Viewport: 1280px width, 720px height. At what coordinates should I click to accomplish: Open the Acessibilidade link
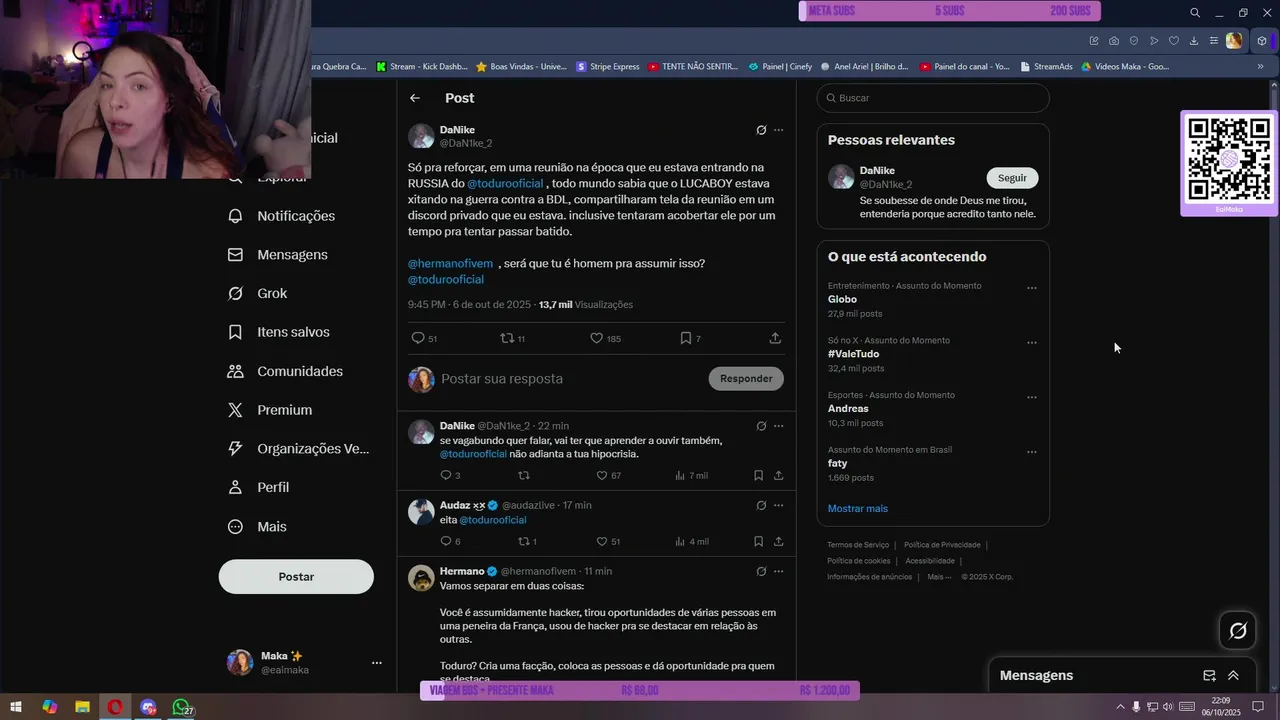[x=930, y=561]
